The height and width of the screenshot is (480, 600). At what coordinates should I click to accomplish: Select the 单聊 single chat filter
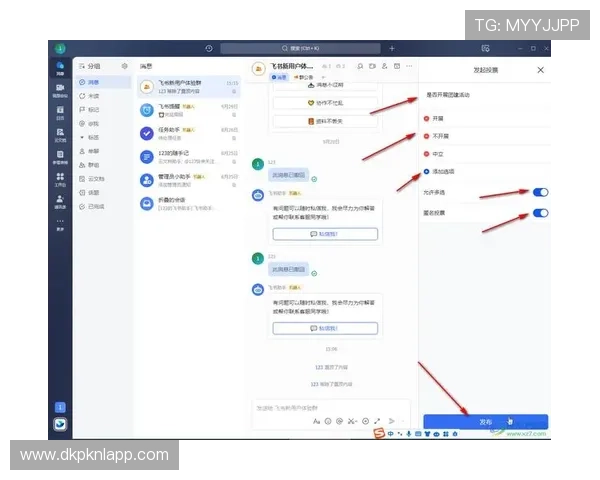click(x=103, y=151)
